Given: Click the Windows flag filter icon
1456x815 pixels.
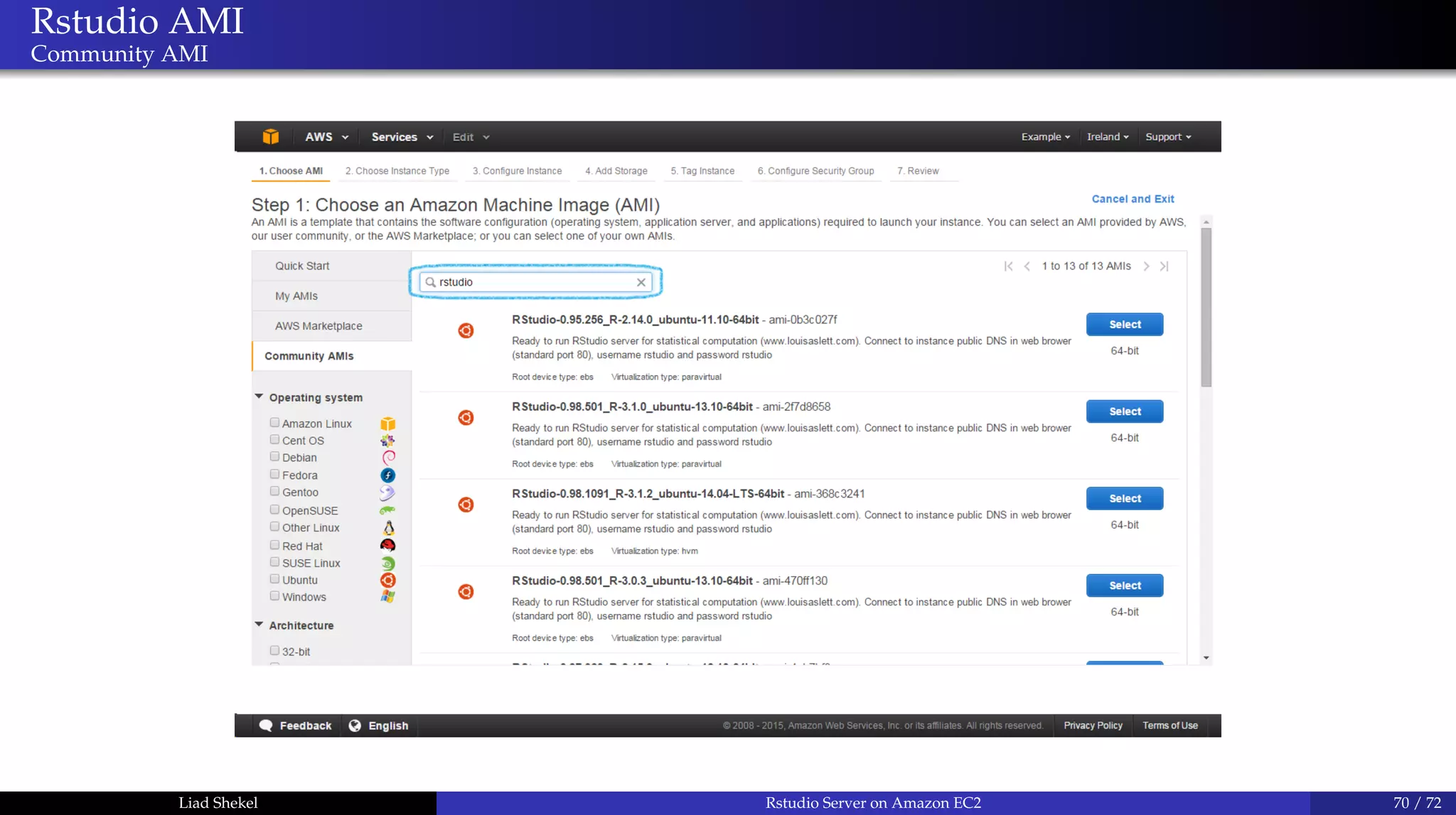Looking at the screenshot, I should [387, 597].
